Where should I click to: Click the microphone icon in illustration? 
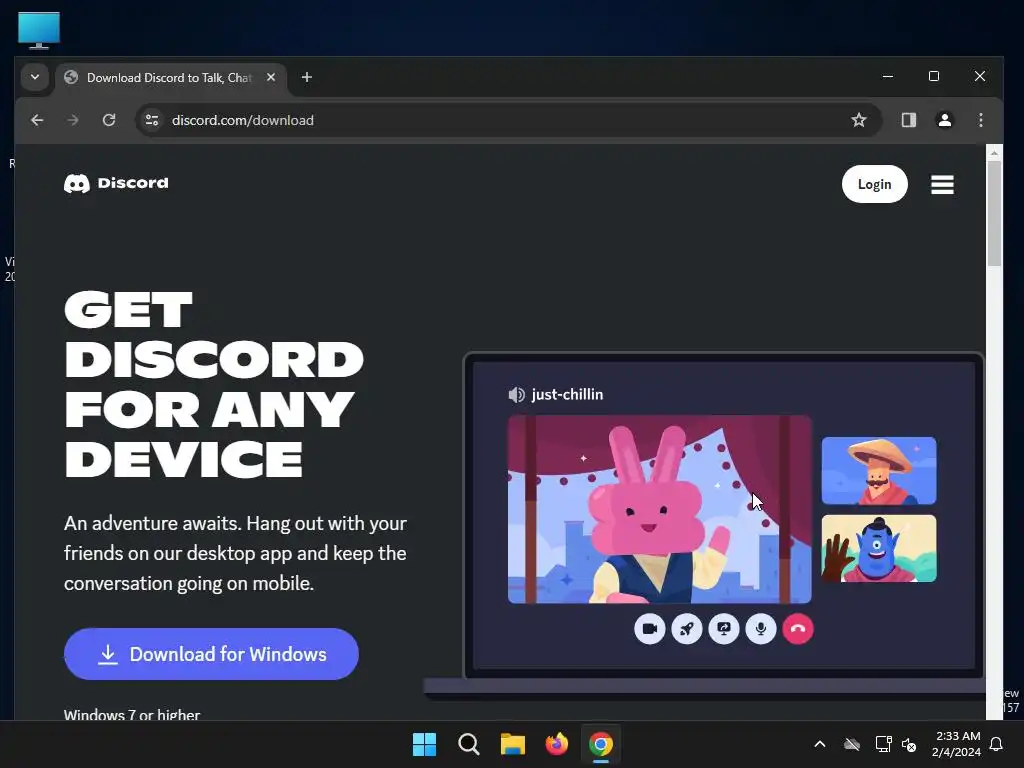(x=761, y=629)
